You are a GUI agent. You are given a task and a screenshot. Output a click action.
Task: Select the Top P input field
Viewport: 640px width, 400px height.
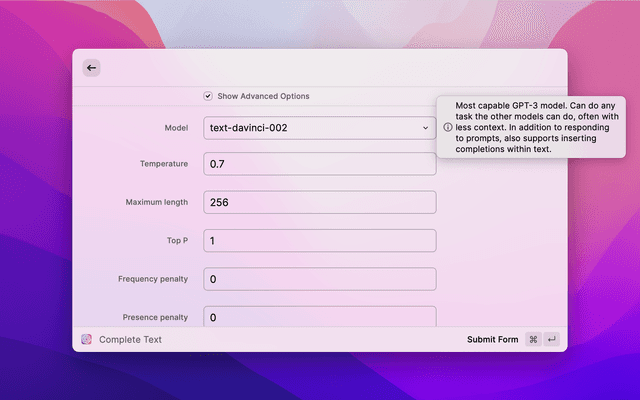319,241
